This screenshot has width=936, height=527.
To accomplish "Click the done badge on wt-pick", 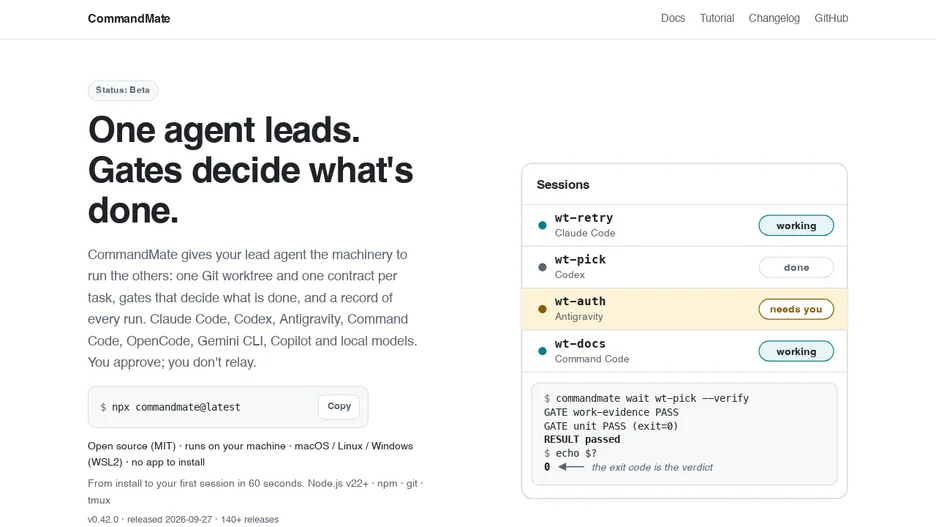I will (x=796, y=267).
